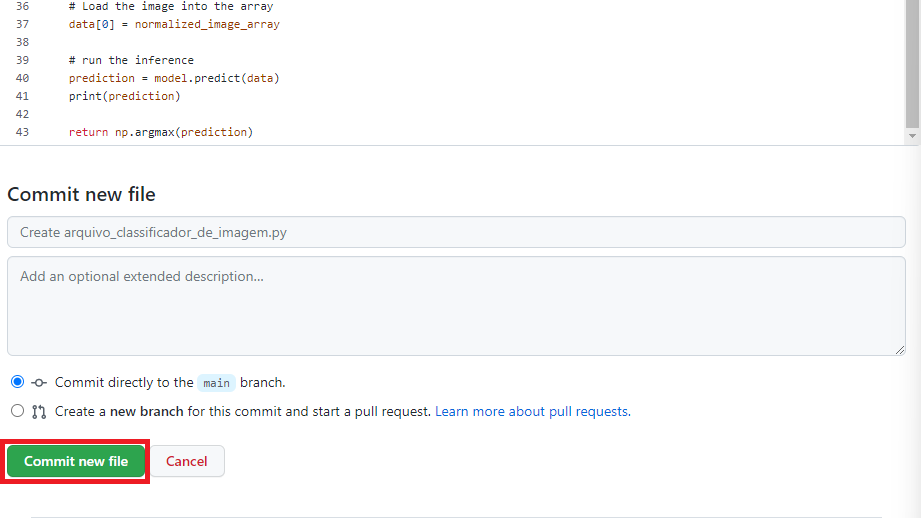Select Commit directly to the main branch
This screenshot has height=518, width=921.
pos(18,382)
